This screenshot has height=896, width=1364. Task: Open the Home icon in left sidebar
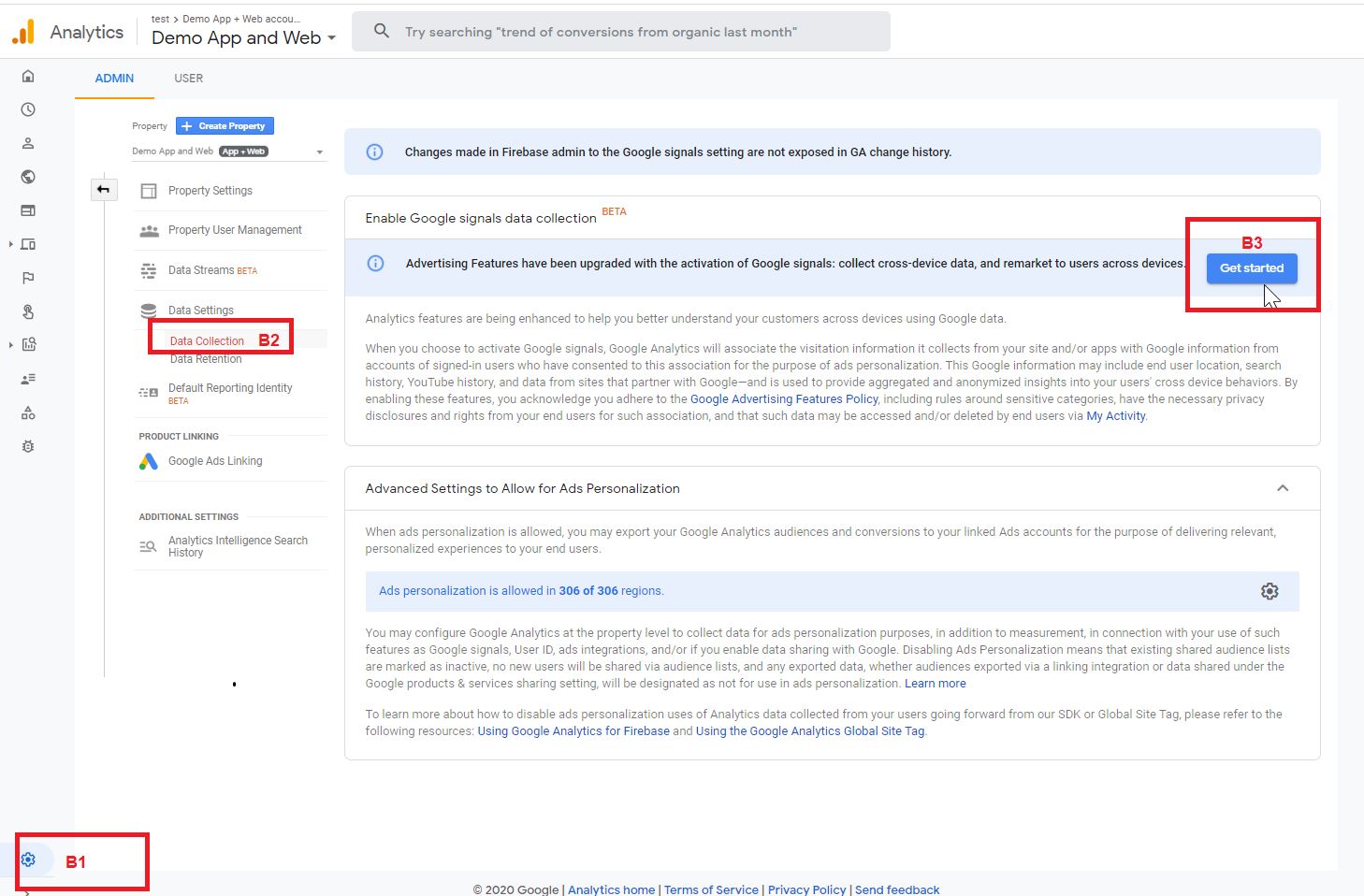pyautogui.click(x=28, y=76)
